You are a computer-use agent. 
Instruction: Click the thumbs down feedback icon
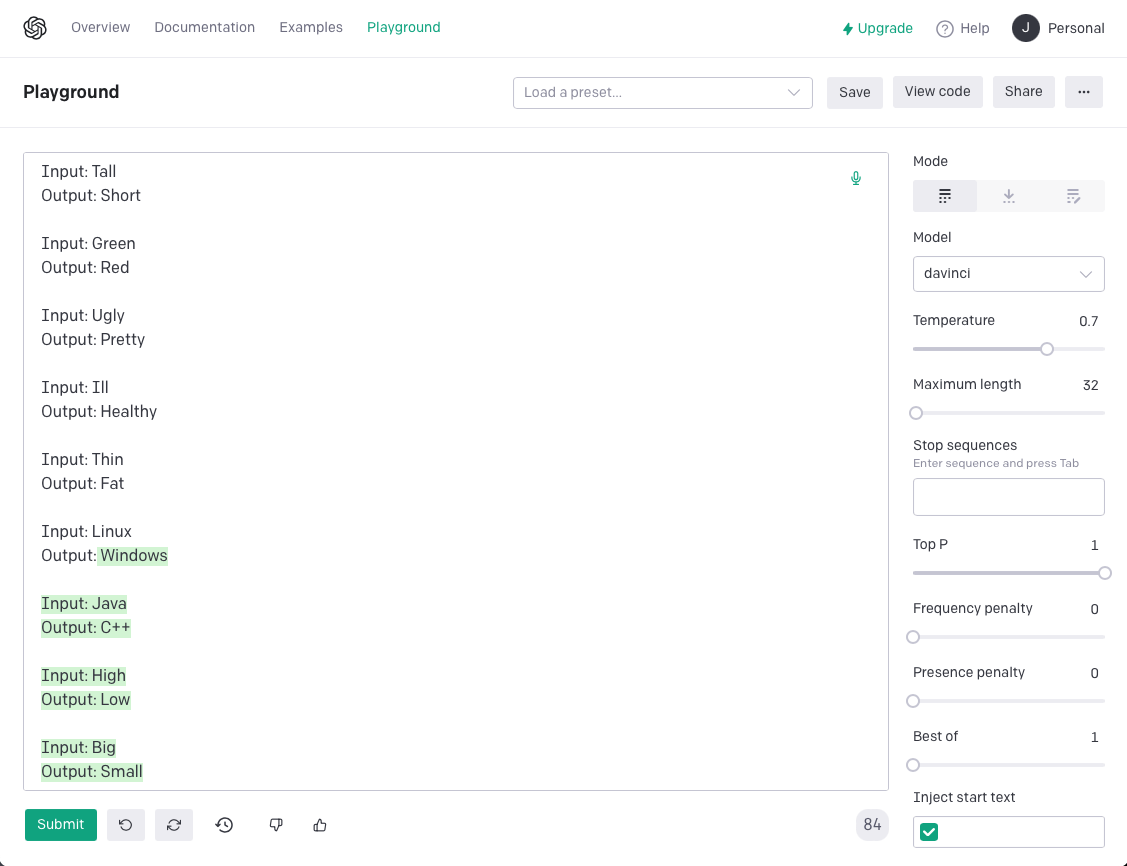(x=276, y=825)
